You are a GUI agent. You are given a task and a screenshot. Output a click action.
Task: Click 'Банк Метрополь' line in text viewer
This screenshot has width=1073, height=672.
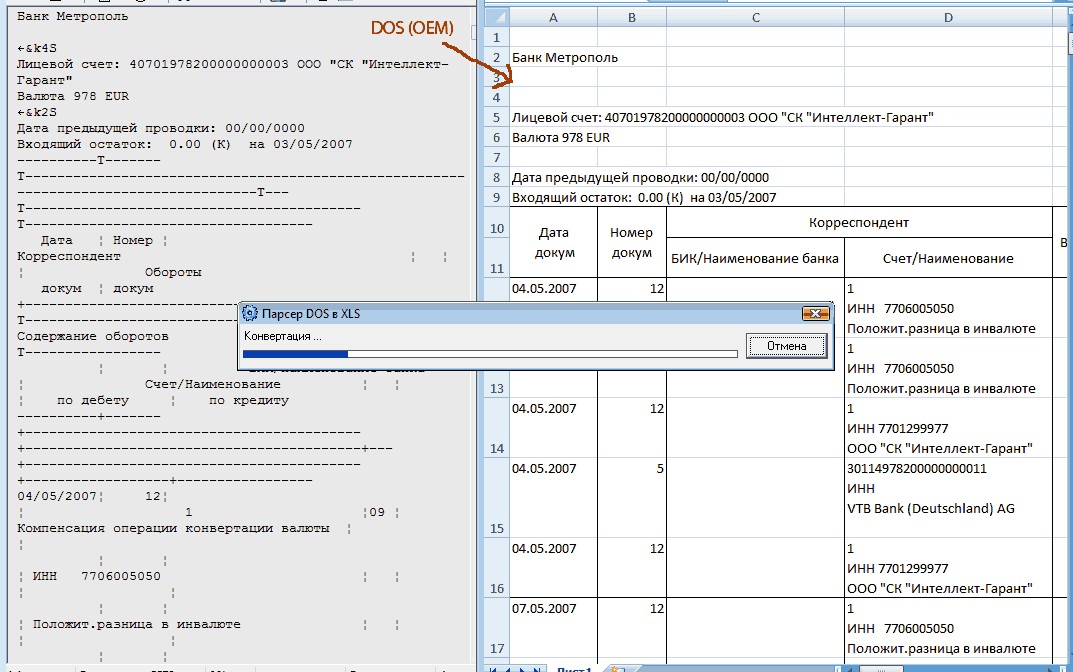[73, 16]
